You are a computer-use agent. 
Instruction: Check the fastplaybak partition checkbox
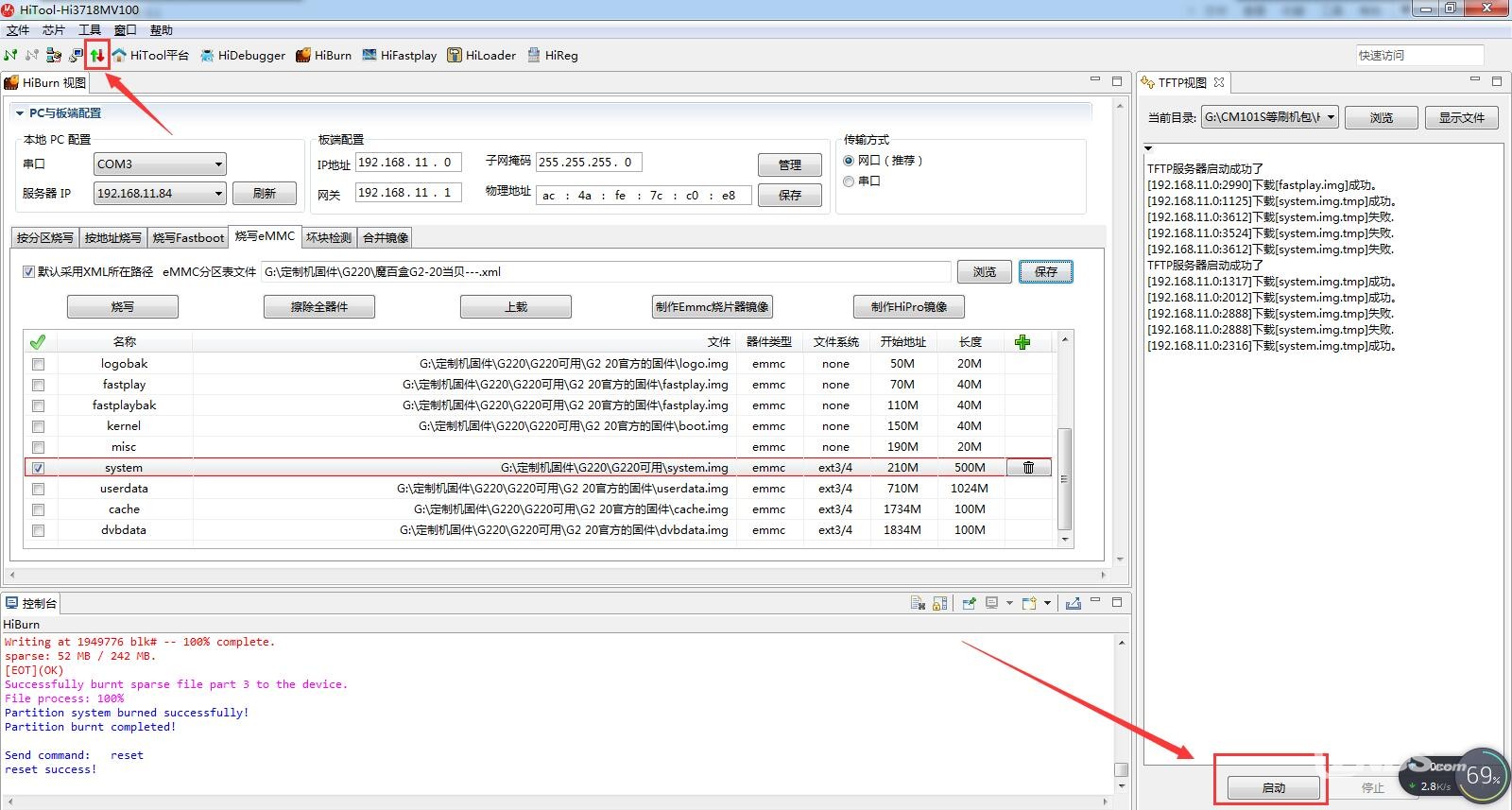[38, 405]
